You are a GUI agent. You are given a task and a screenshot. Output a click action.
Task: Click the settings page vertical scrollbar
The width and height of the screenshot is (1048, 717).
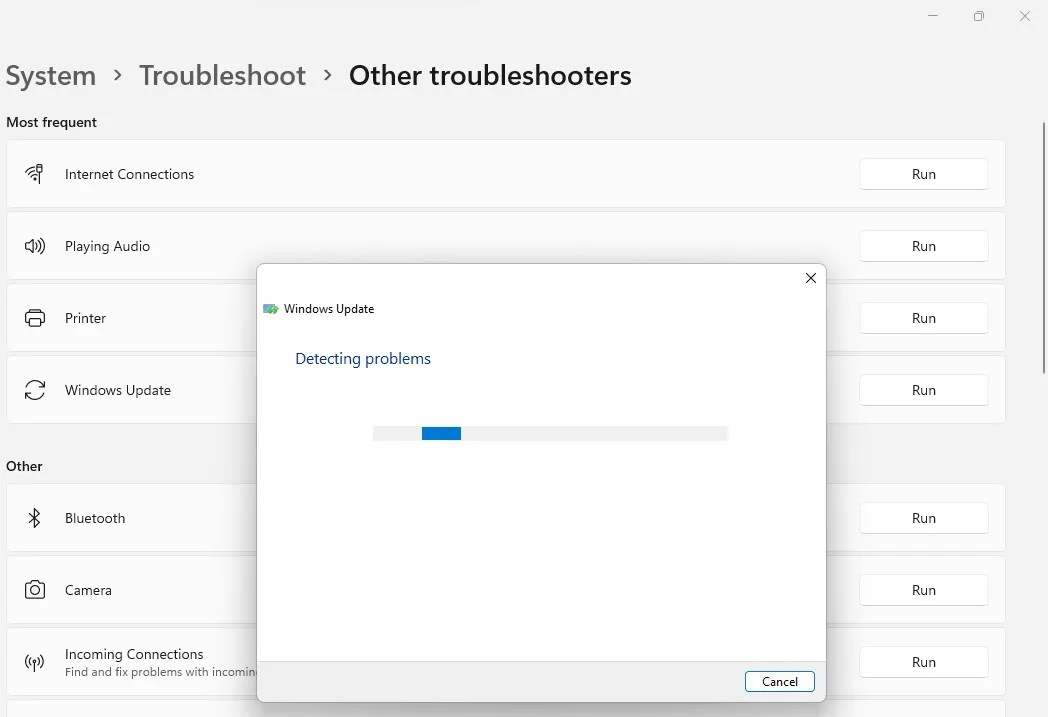click(1044, 247)
